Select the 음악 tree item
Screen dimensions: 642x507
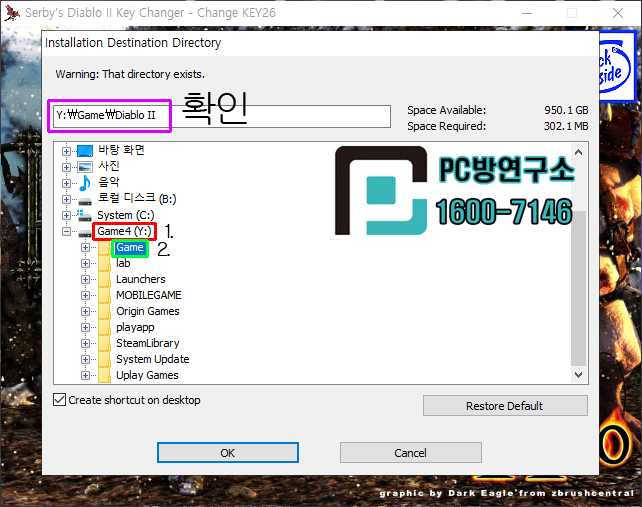point(109,182)
